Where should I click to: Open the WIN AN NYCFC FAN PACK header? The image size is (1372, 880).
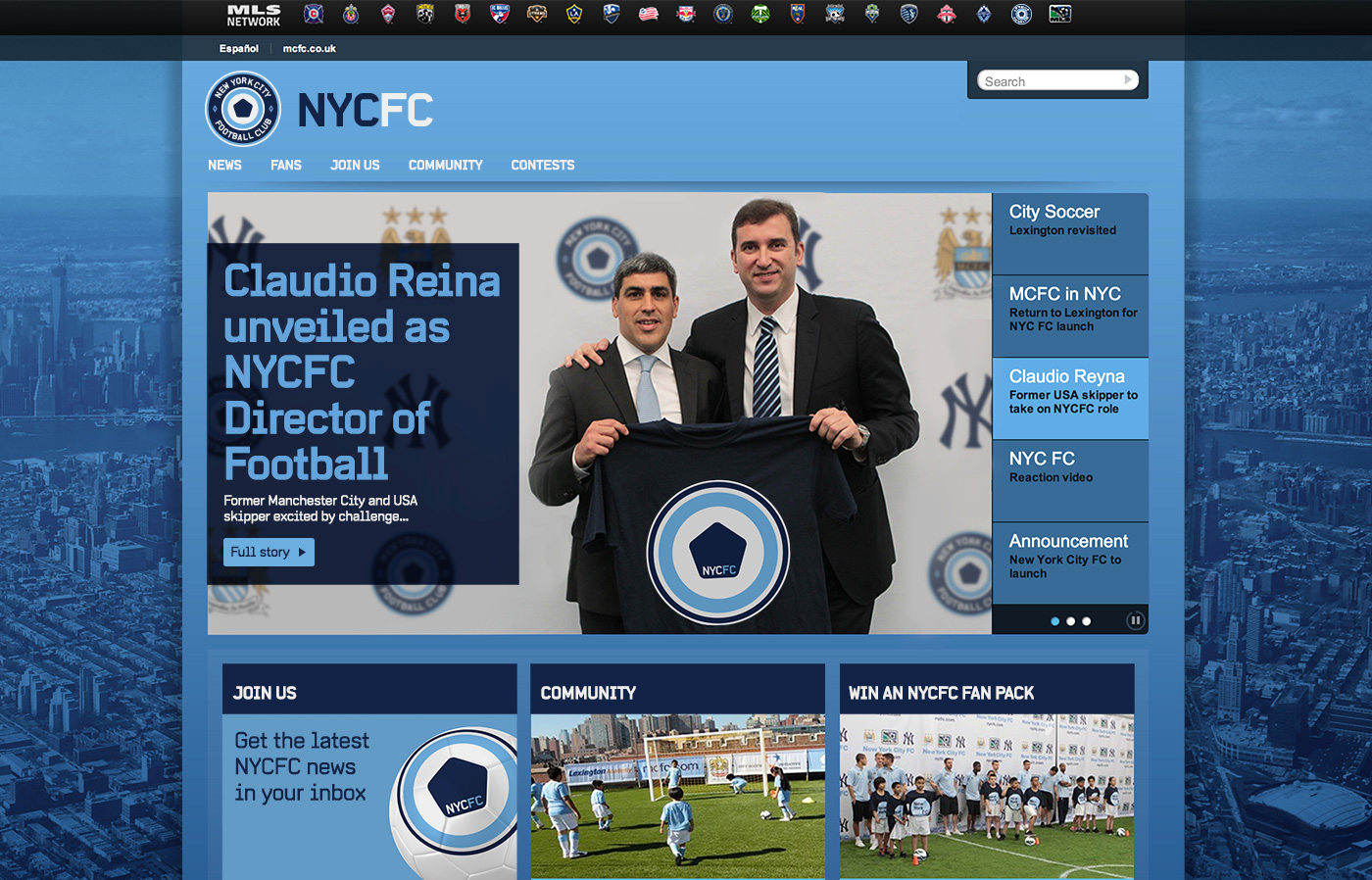(987, 691)
